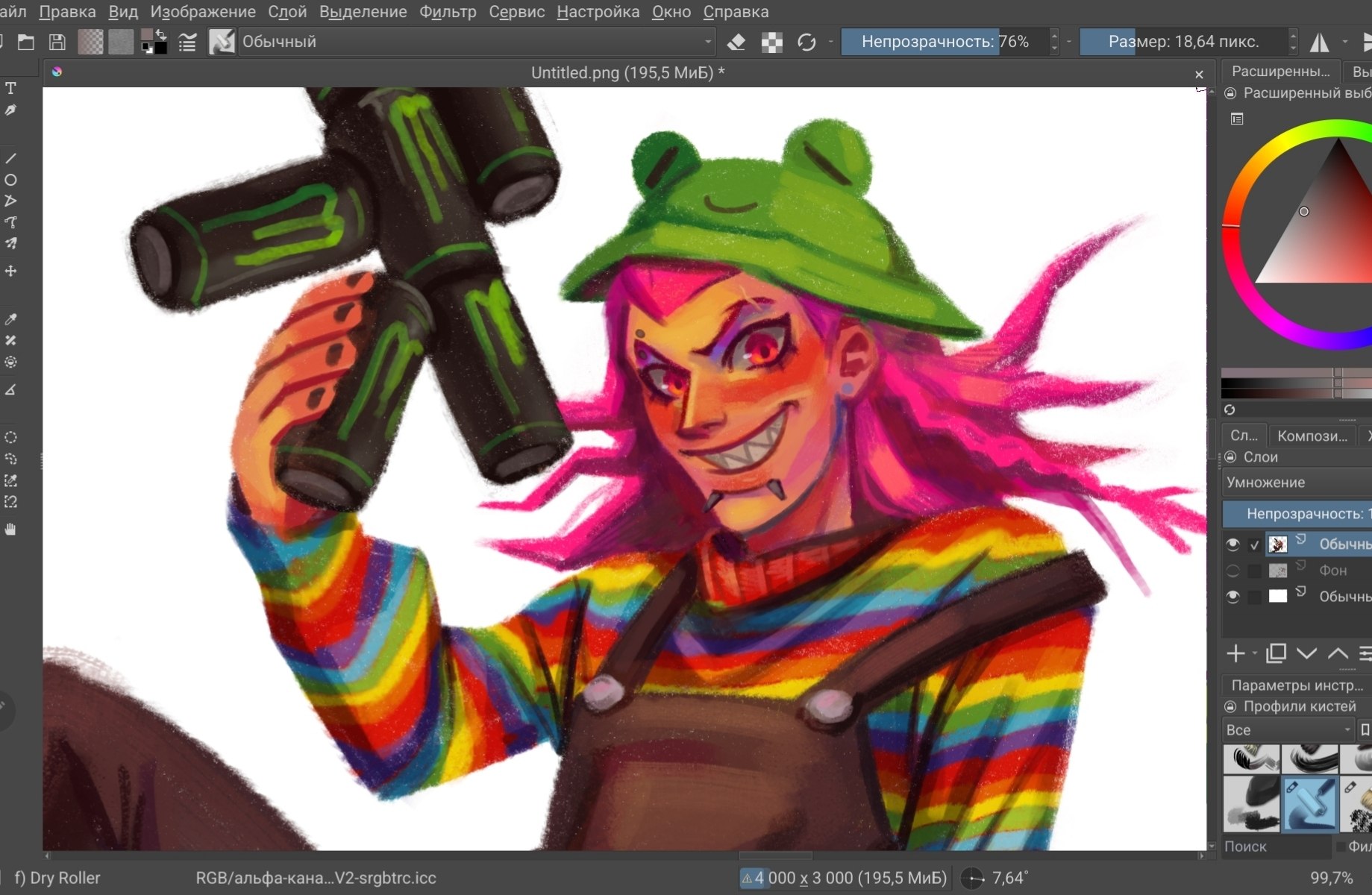Screen dimensions: 1372x895
Task: Select the Pan hand tool
Action: 10,530
